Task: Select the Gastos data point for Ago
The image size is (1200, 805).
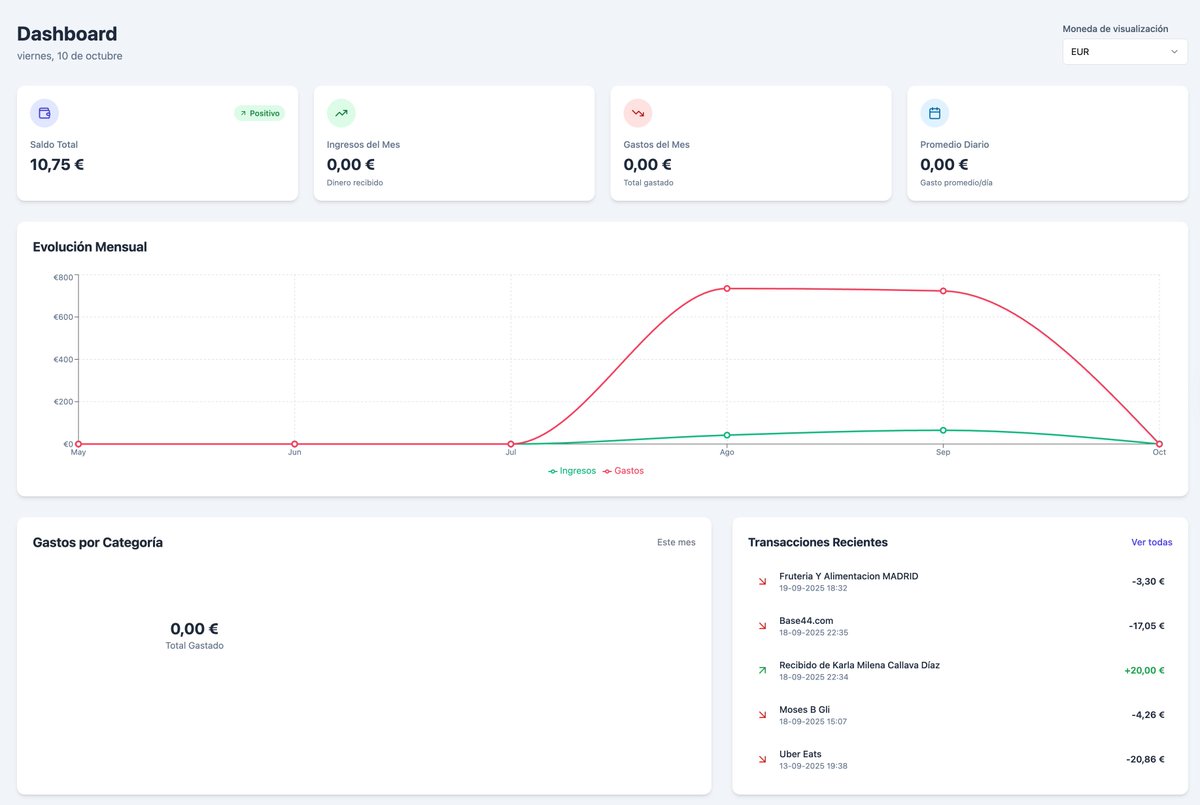Action: pos(727,288)
